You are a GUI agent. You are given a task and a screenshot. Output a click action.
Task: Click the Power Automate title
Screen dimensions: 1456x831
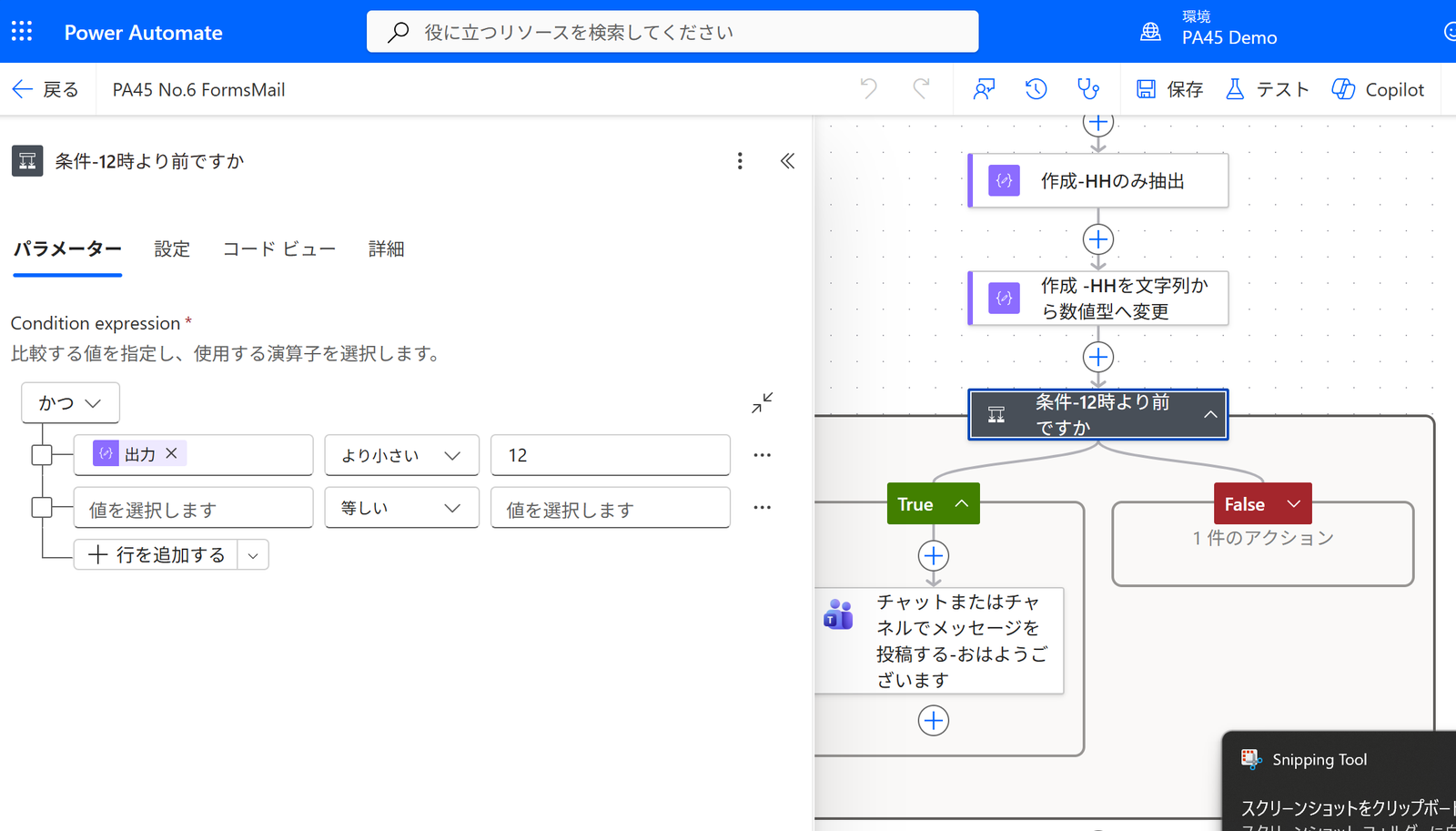coord(143,32)
